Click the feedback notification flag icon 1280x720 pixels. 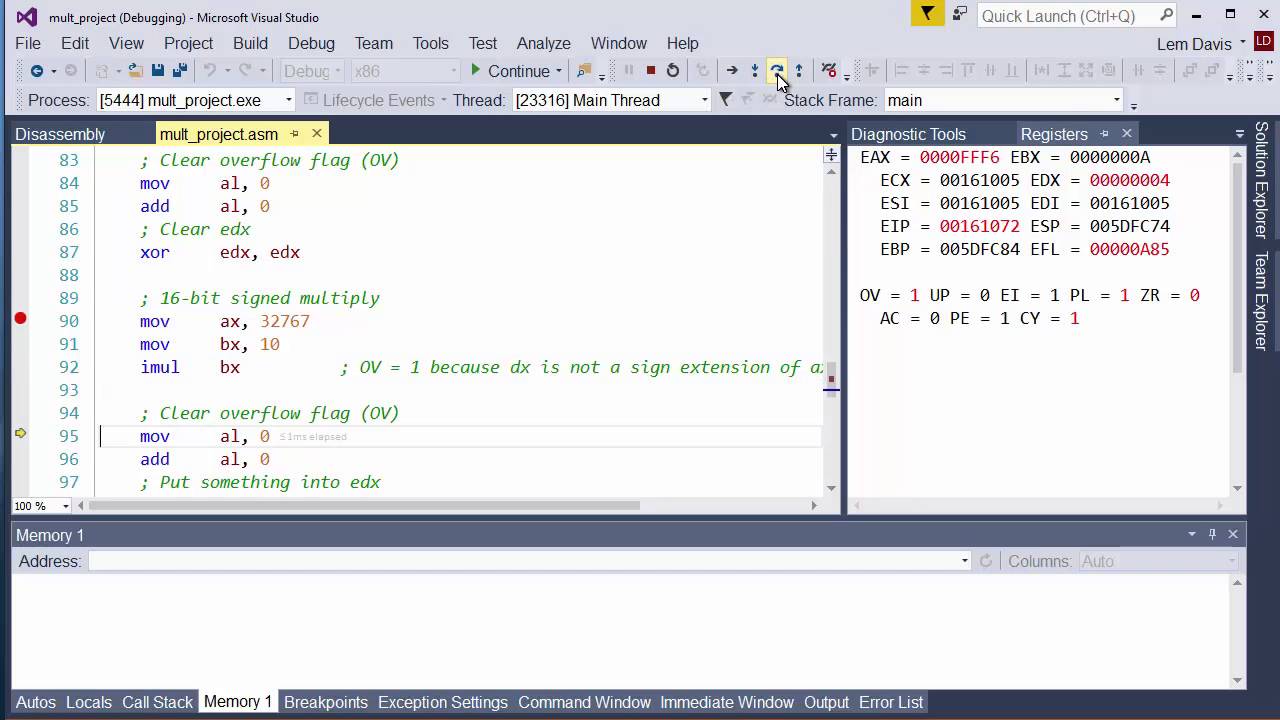point(928,14)
